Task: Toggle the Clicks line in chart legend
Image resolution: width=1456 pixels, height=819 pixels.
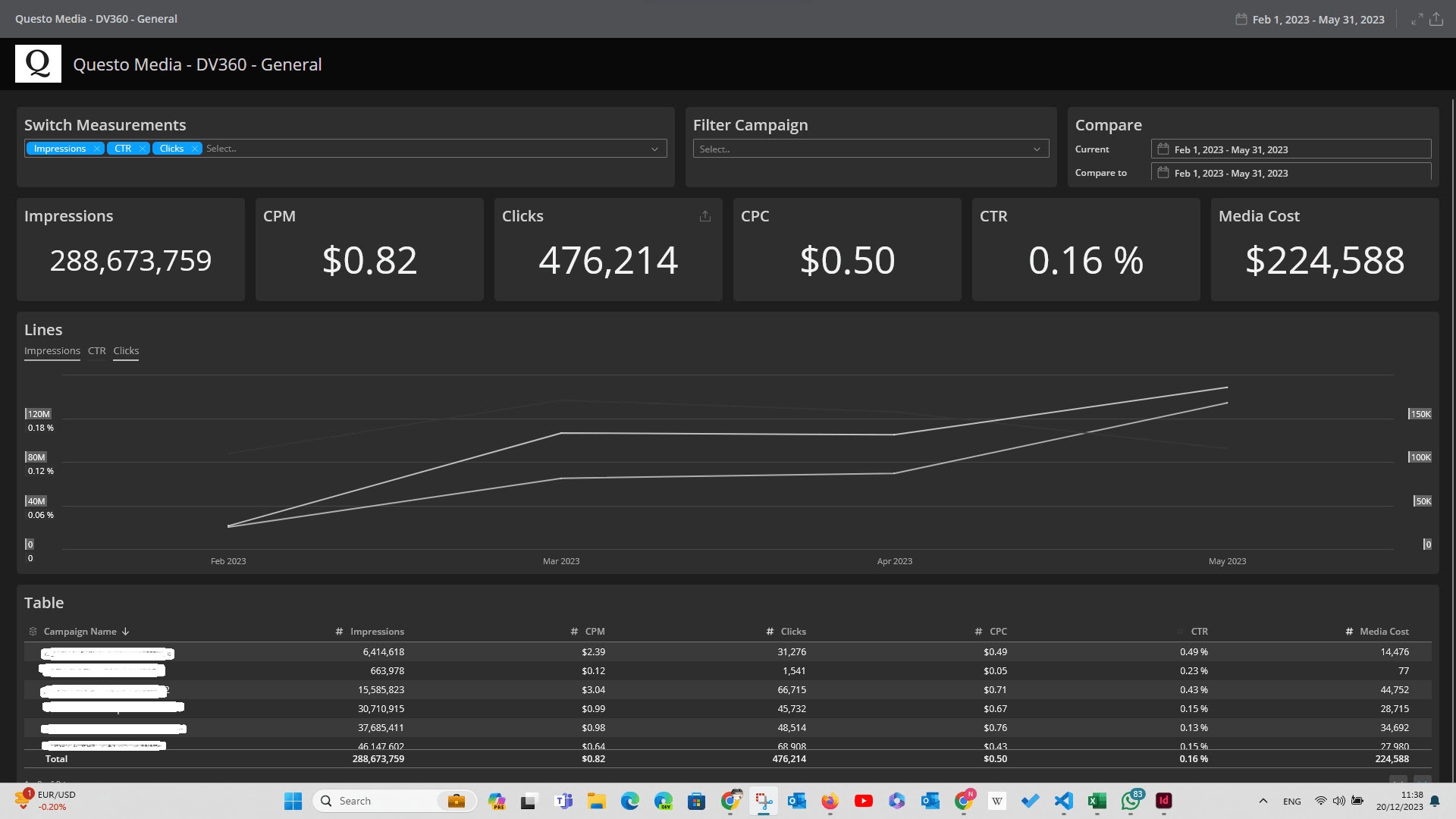Action: [x=126, y=351]
